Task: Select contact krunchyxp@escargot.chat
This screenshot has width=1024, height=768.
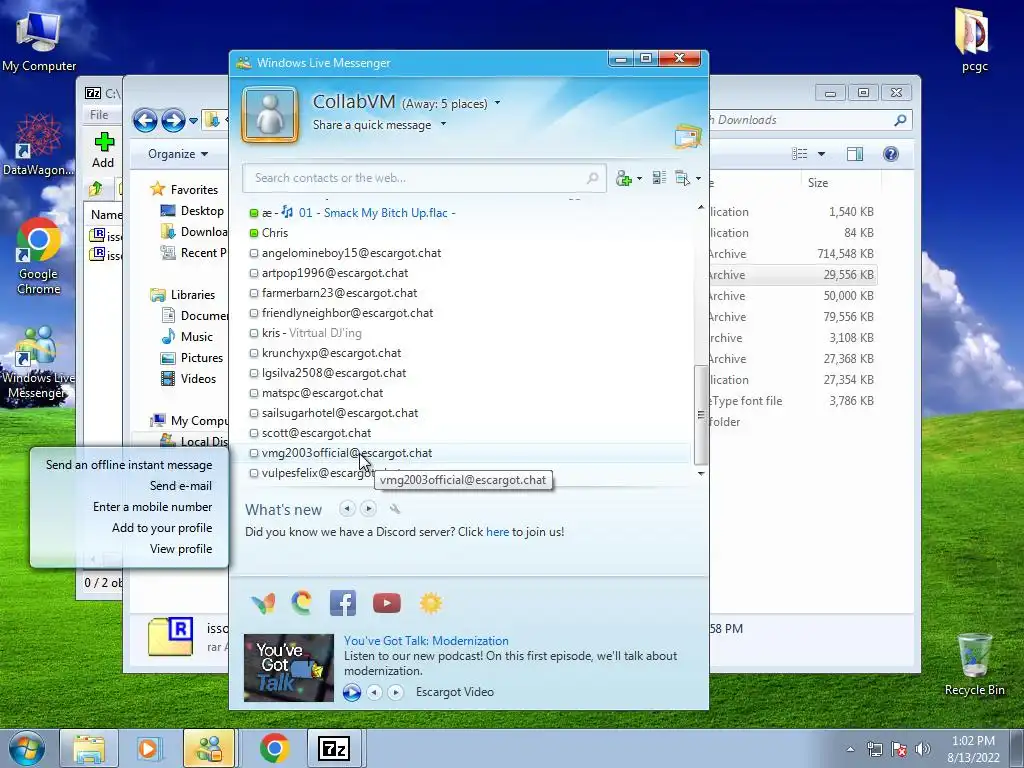Action: (331, 353)
